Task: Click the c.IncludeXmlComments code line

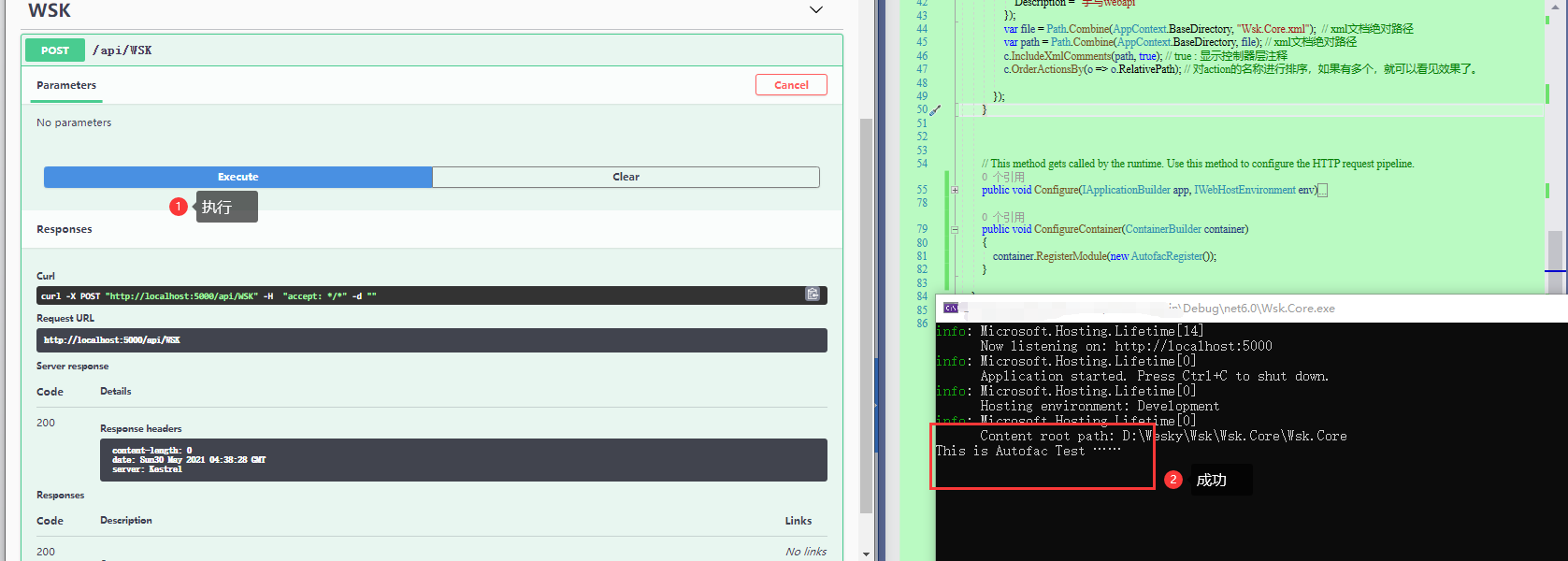Action: coord(1145,56)
